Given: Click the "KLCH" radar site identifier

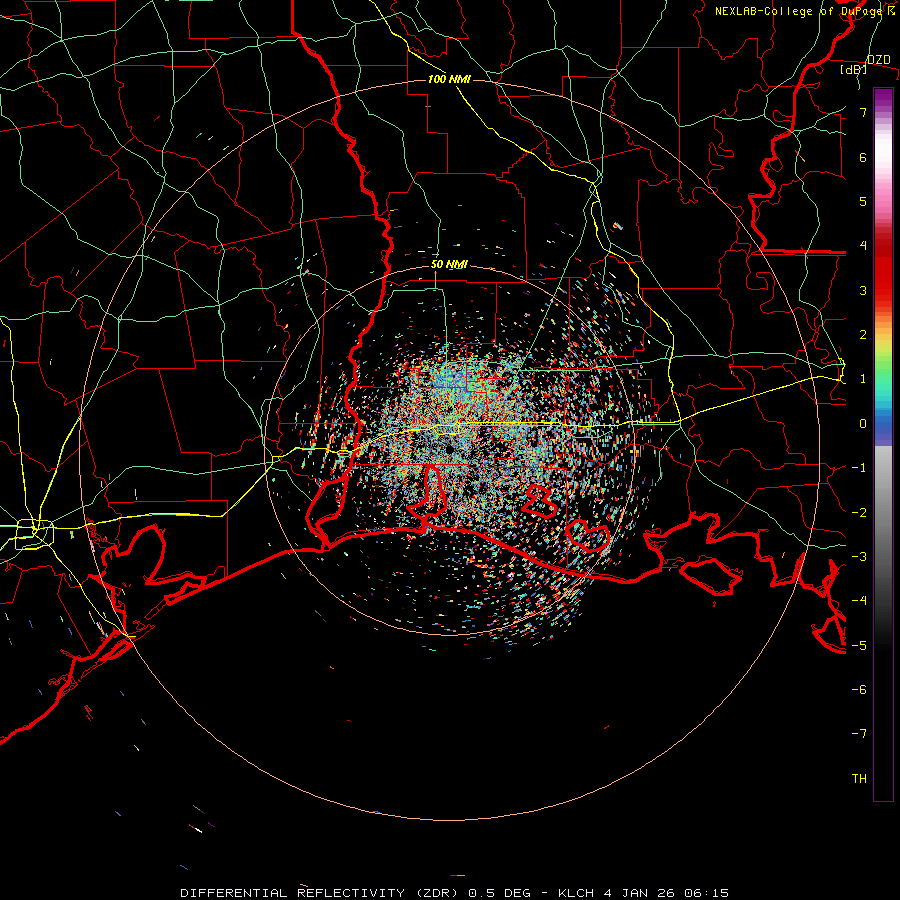Looking at the screenshot, I should pyautogui.click(x=576, y=893).
